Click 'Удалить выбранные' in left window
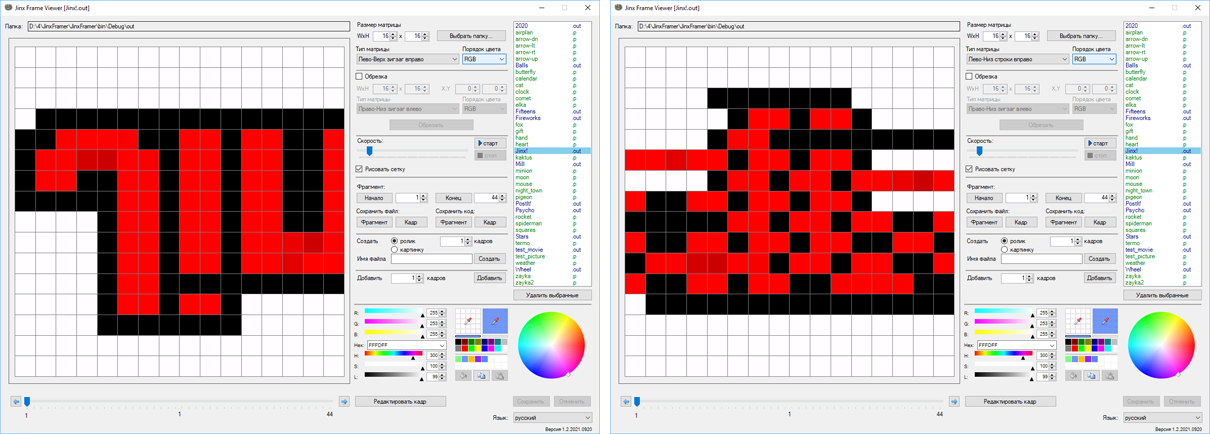The image size is (1210, 434). click(553, 295)
